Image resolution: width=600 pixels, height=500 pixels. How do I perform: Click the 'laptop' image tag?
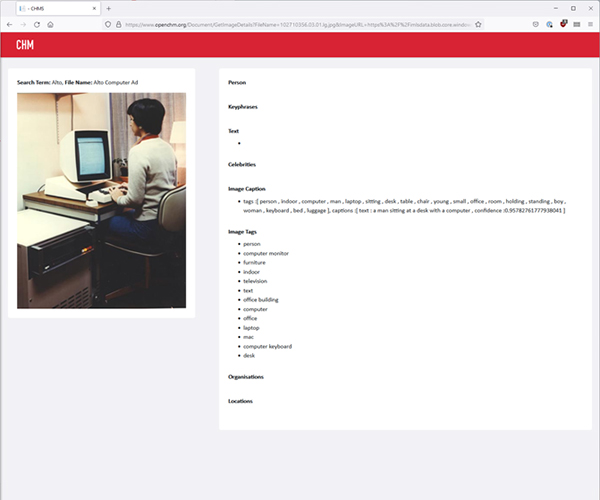click(x=251, y=328)
